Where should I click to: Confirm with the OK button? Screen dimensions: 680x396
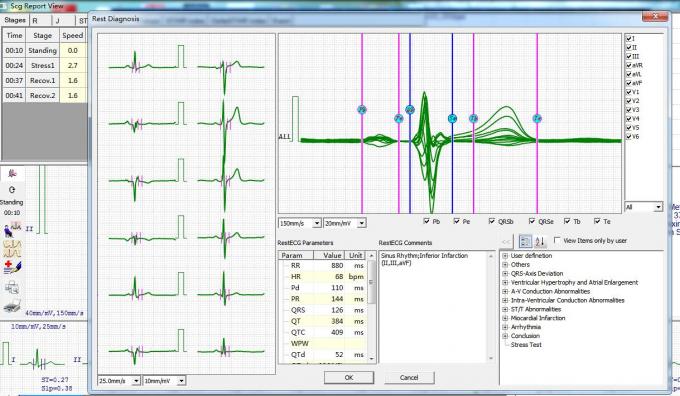[349, 377]
